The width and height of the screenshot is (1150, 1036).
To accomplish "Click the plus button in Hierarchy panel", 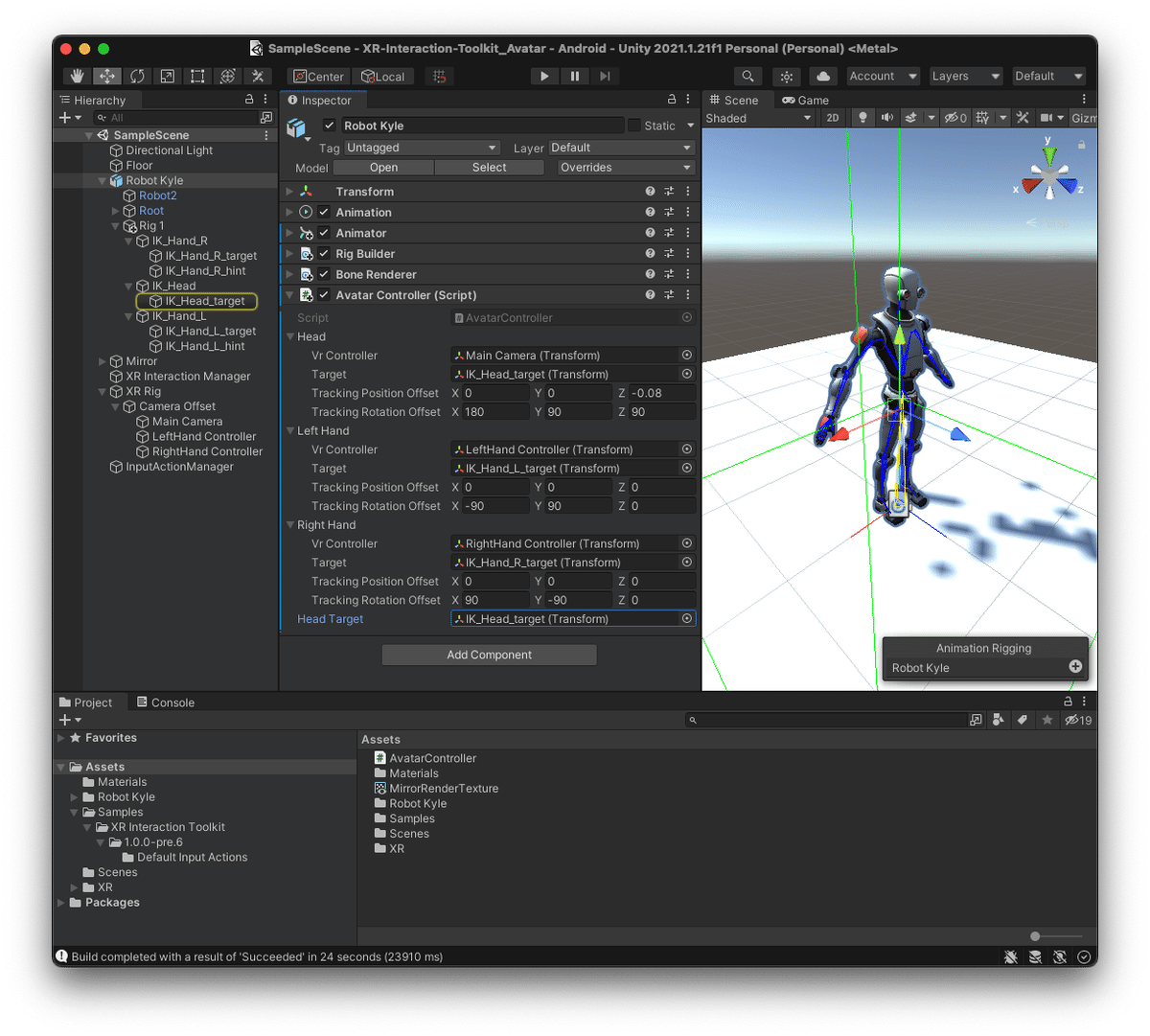I will coord(65,117).
